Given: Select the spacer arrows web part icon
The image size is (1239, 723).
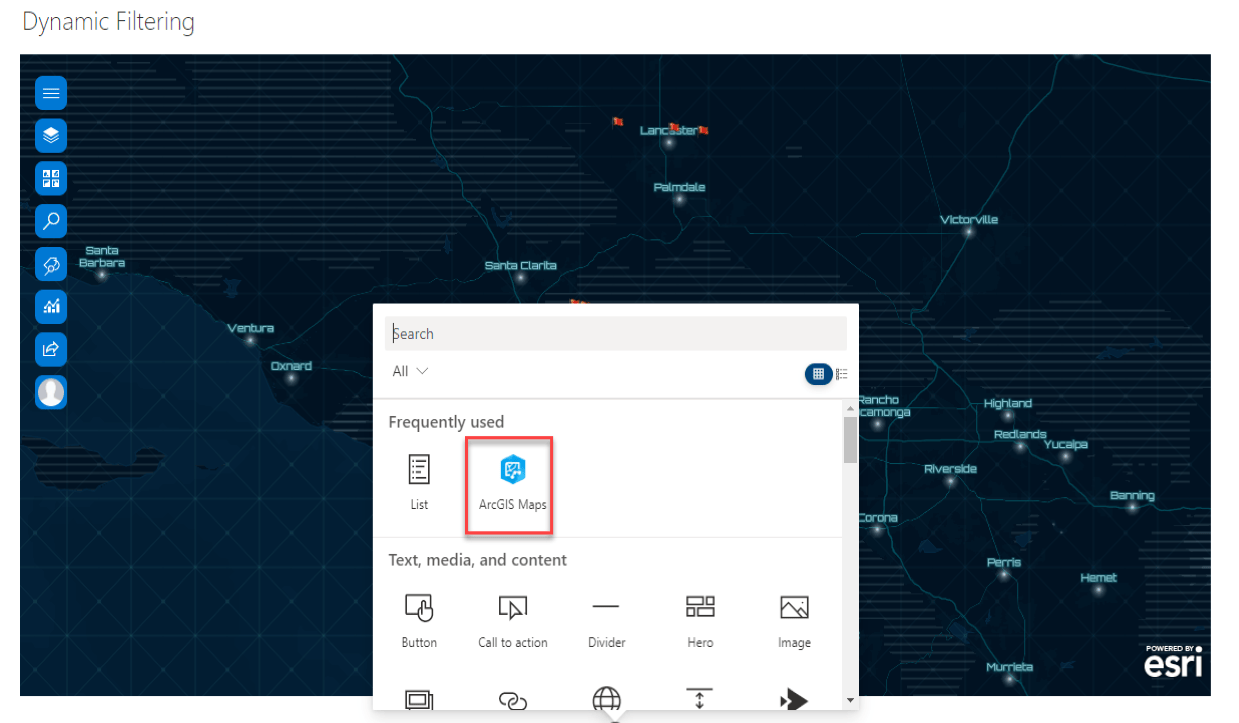Looking at the screenshot, I should coord(700,699).
